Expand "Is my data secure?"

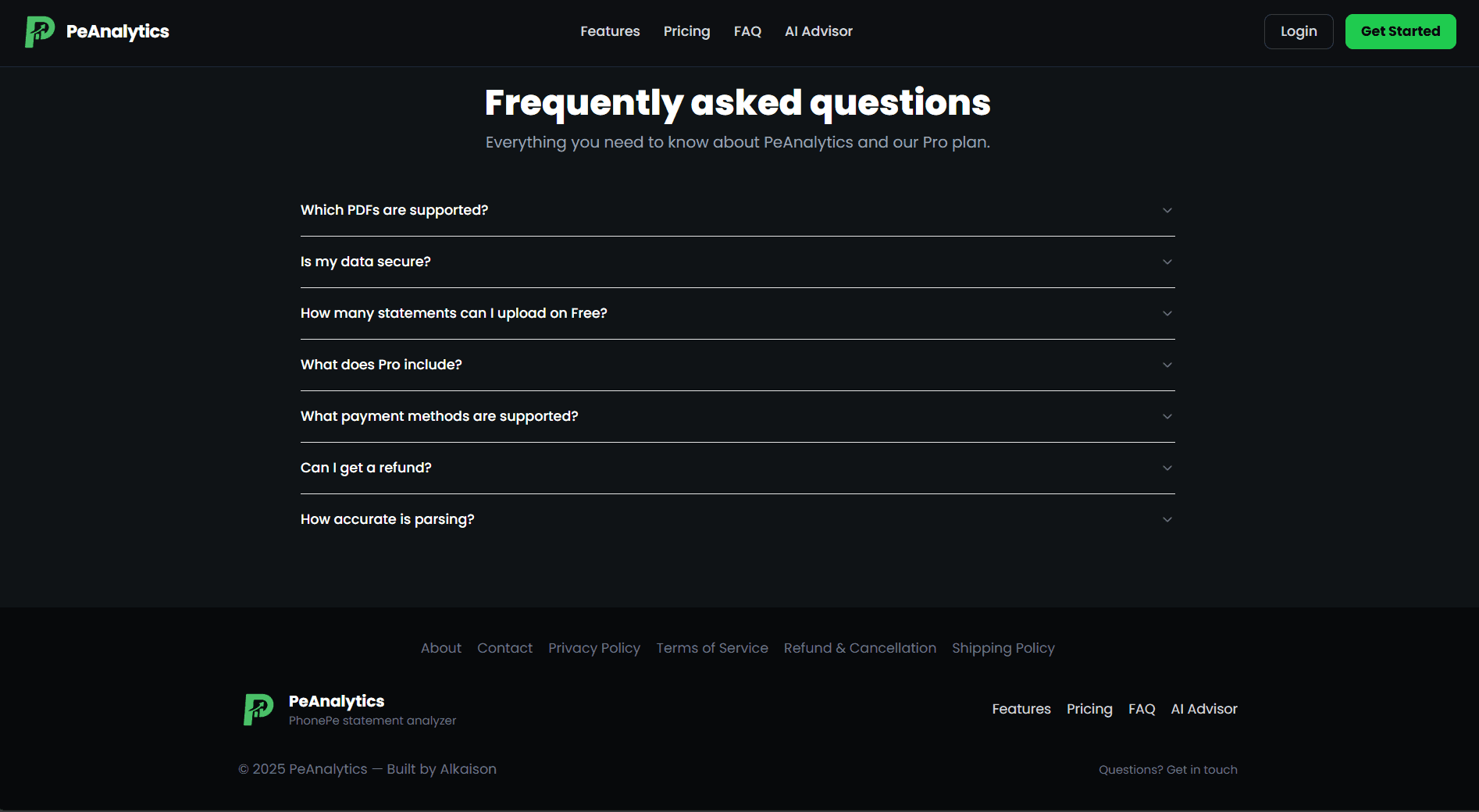[737, 262]
